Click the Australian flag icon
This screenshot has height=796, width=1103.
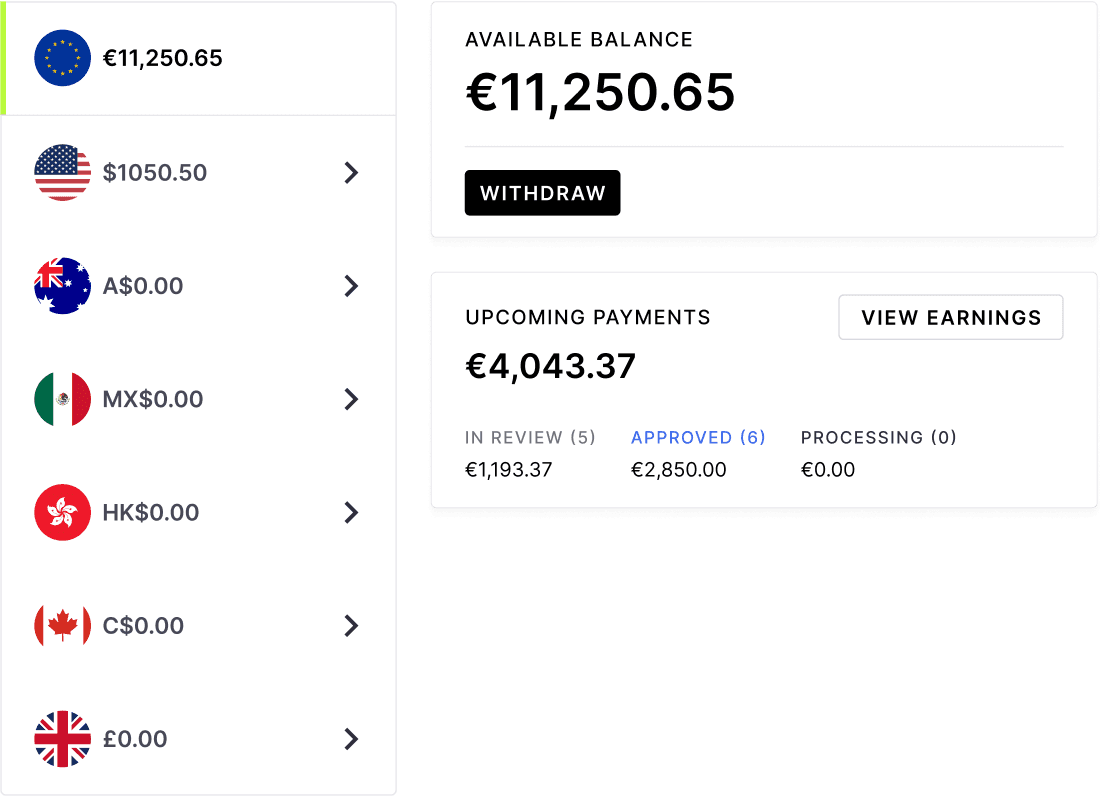[x=63, y=285]
